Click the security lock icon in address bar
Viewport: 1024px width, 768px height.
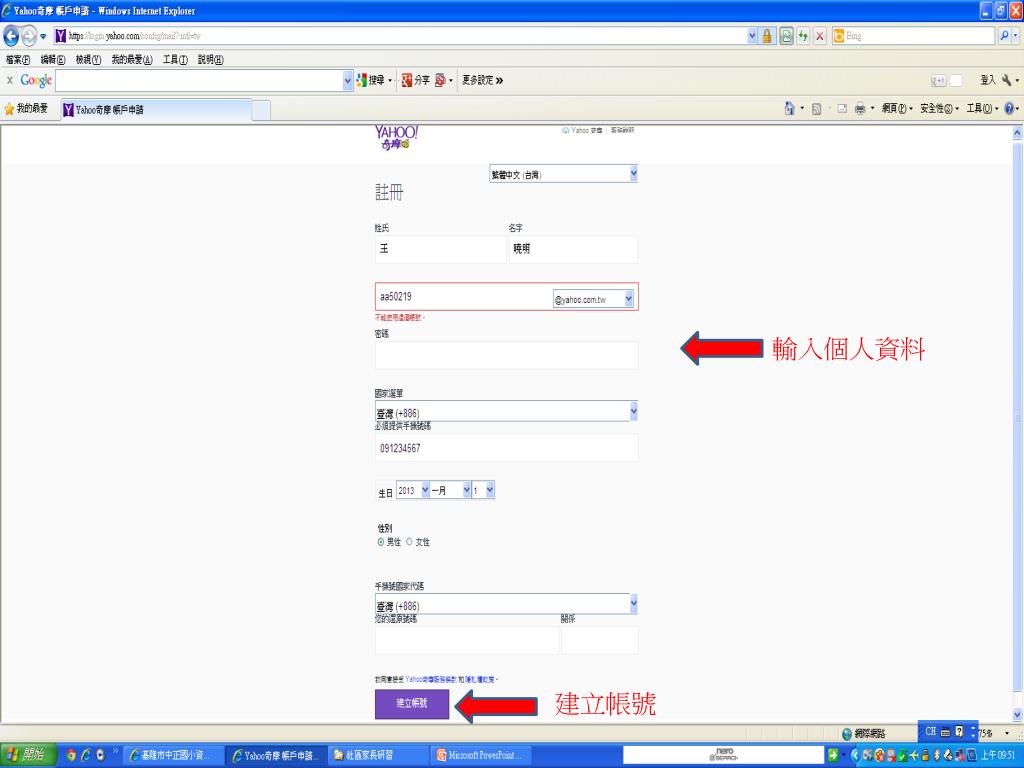[767, 37]
